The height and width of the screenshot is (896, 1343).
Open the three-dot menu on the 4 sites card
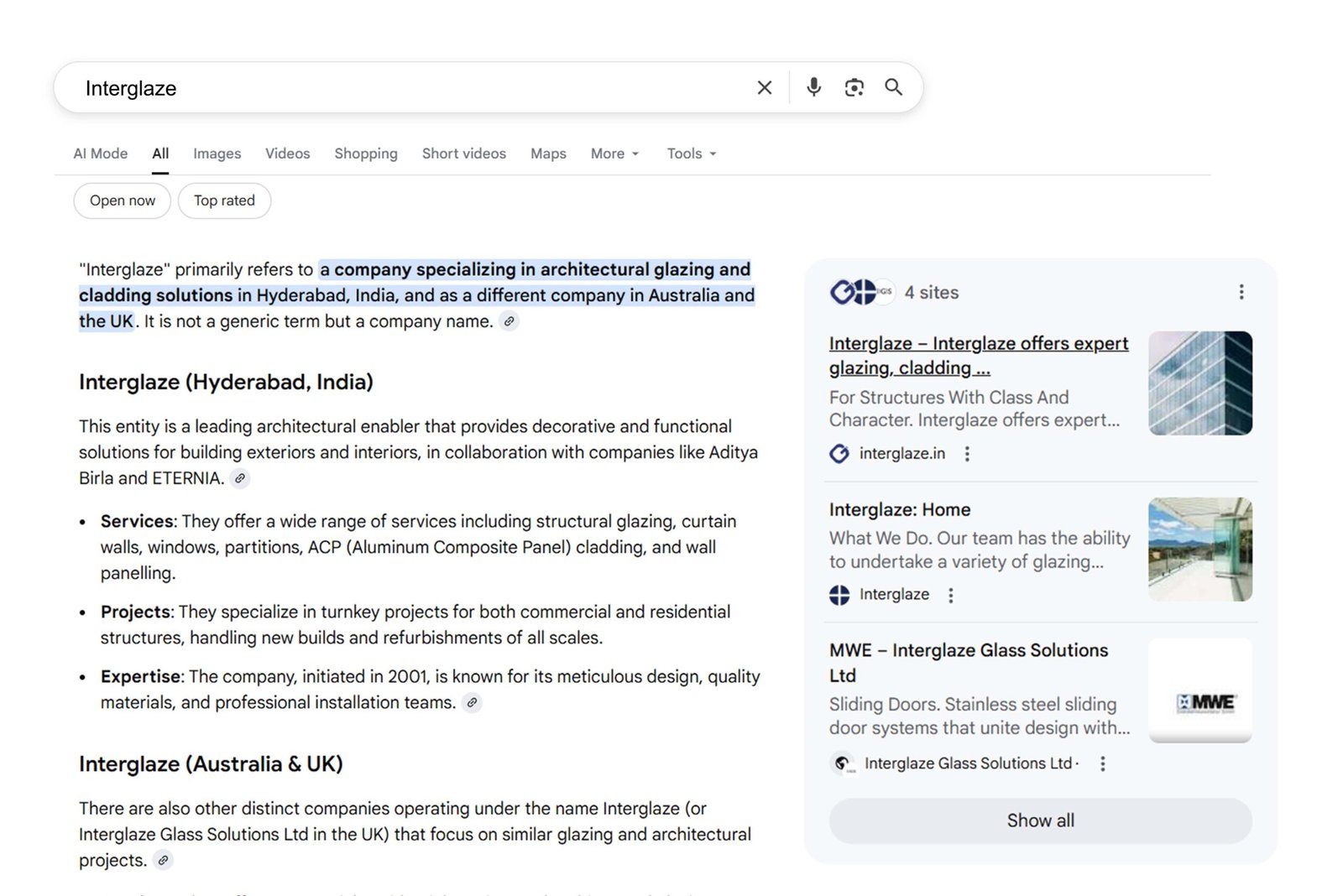click(x=1241, y=292)
